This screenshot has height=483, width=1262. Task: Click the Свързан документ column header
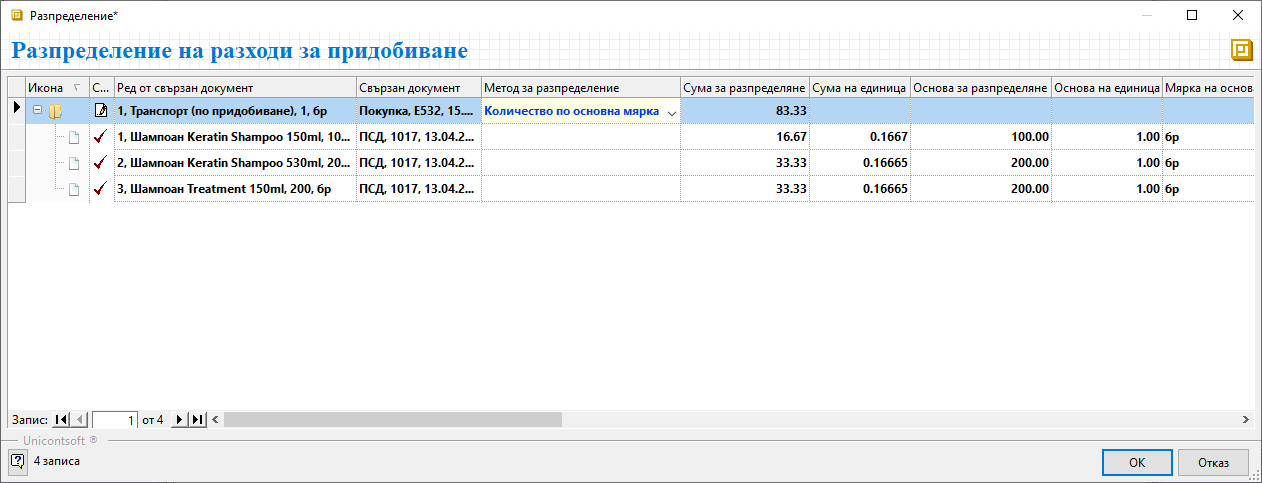click(x=418, y=88)
